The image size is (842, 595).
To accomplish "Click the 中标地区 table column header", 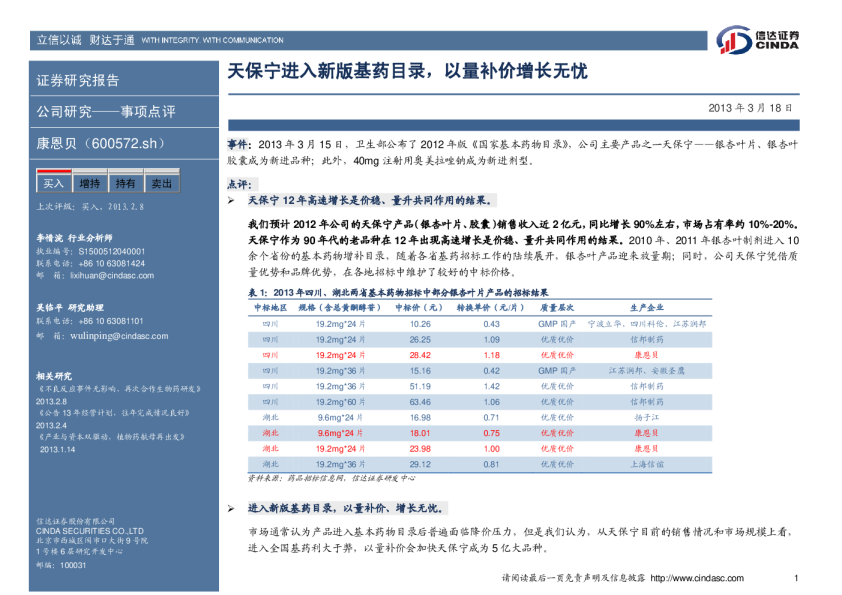I will (x=270, y=308).
